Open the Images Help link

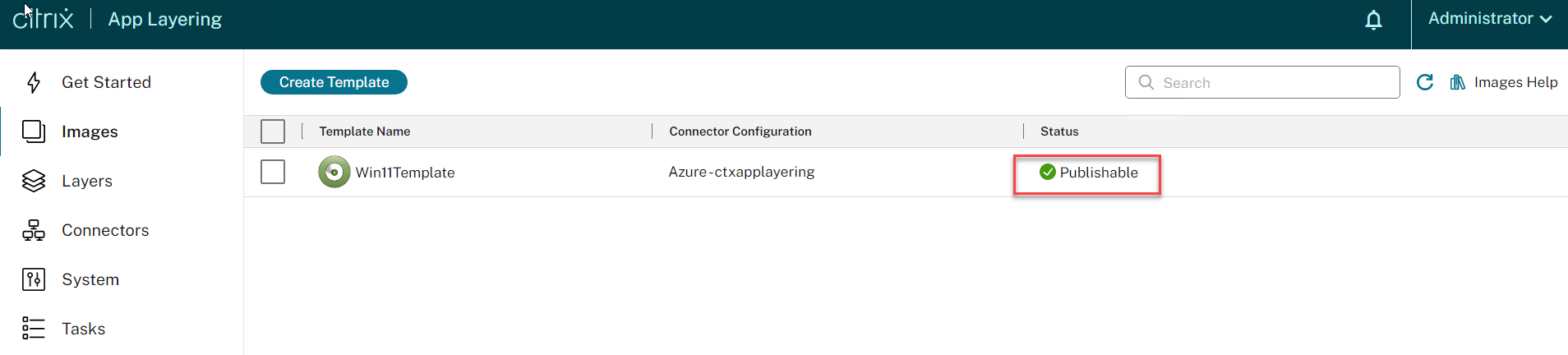[x=1515, y=82]
